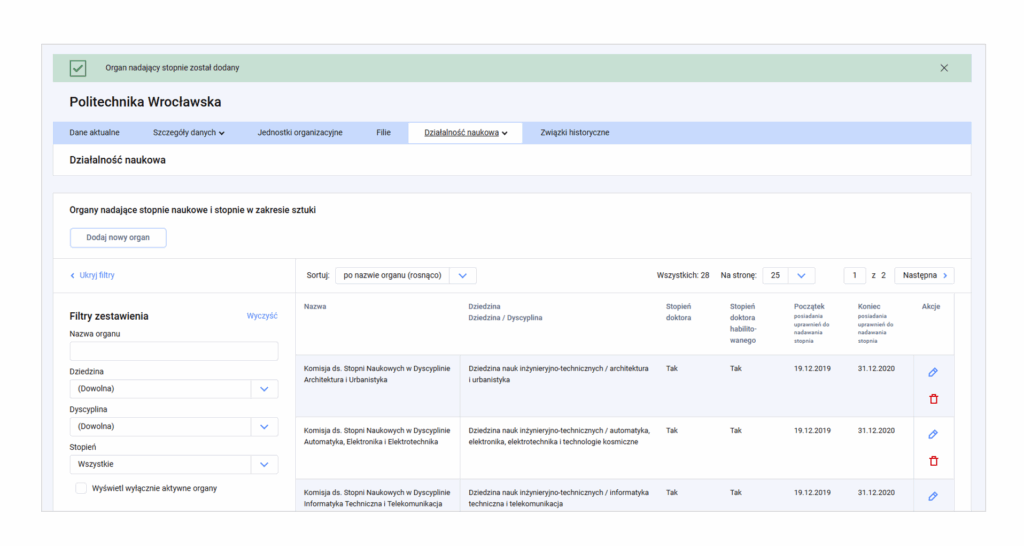The image size is (1024, 546).
Task: Edit the Informatyka Techniczna i Telekomunikacja row
Action: pos(933,496)
